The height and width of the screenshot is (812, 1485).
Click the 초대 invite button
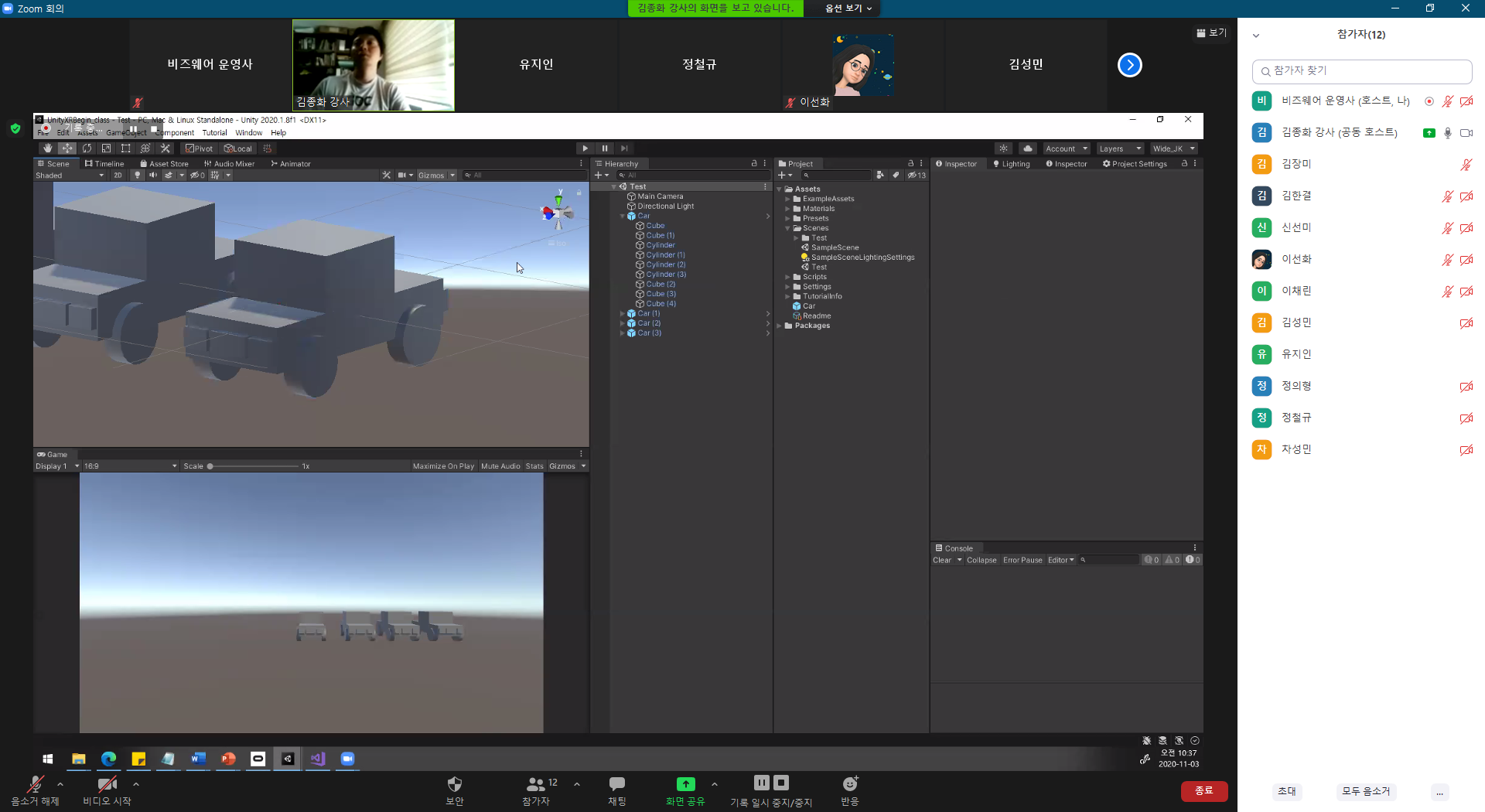1287,791
